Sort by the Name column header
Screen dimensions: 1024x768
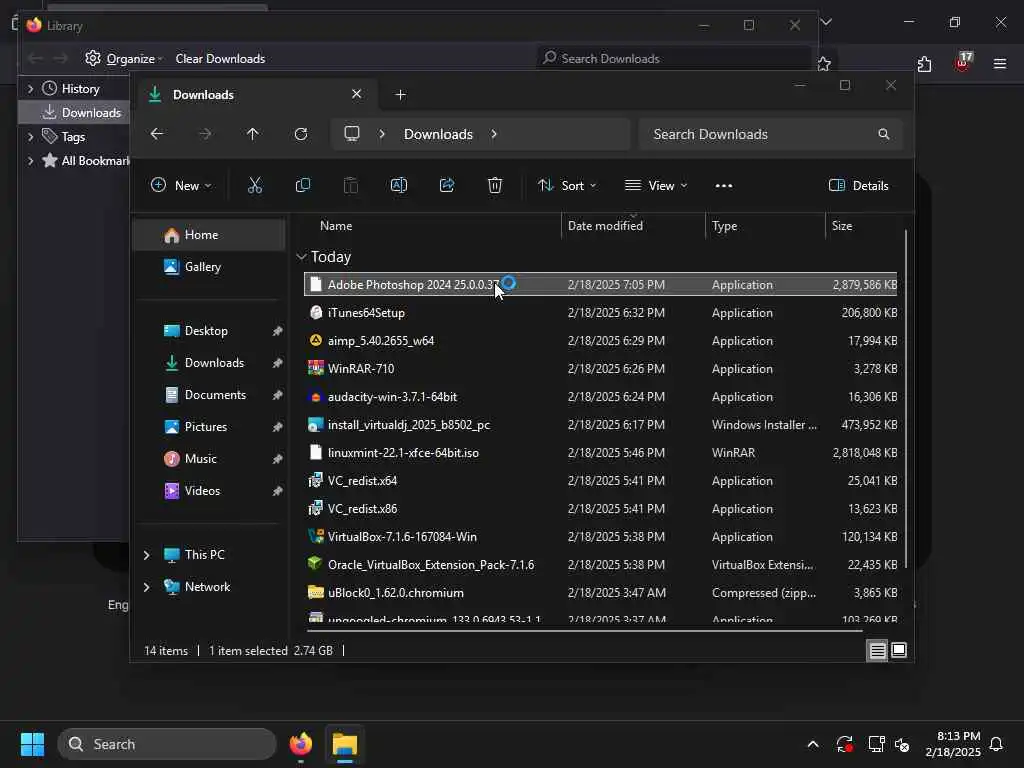[336, 226]
